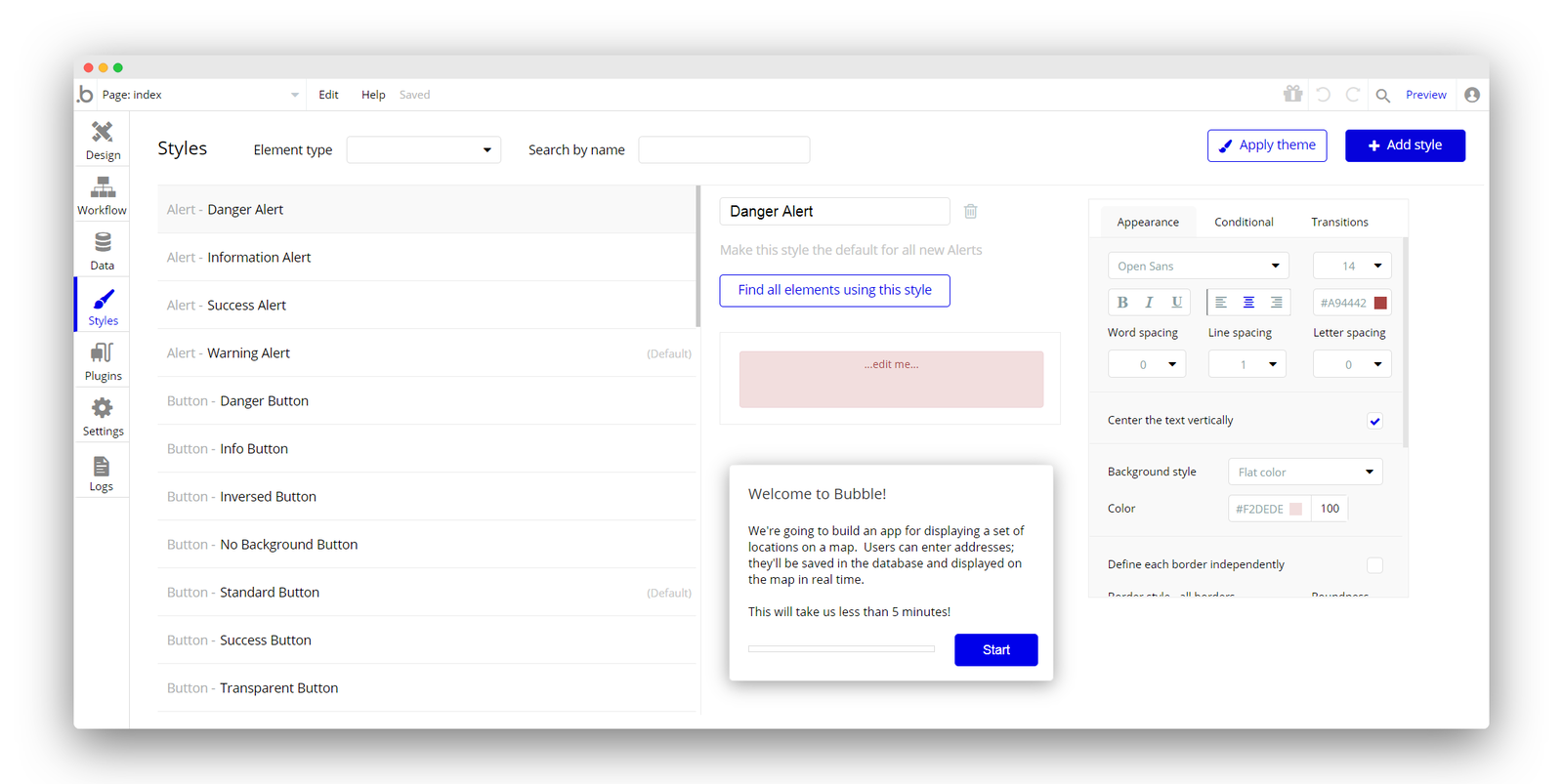Click the search magnifier icon in top bar
The image size is (1563, 784).
coord(1382,95)
